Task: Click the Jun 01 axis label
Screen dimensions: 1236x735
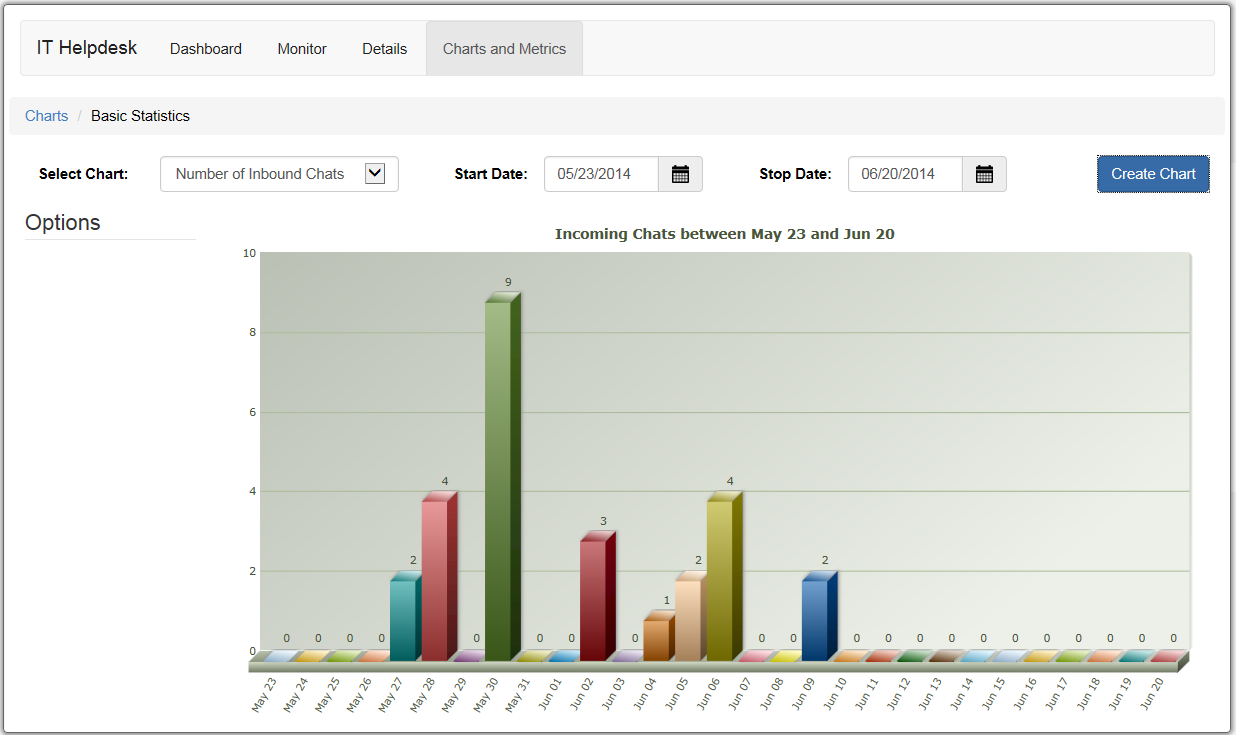Action: pos(549,694)
